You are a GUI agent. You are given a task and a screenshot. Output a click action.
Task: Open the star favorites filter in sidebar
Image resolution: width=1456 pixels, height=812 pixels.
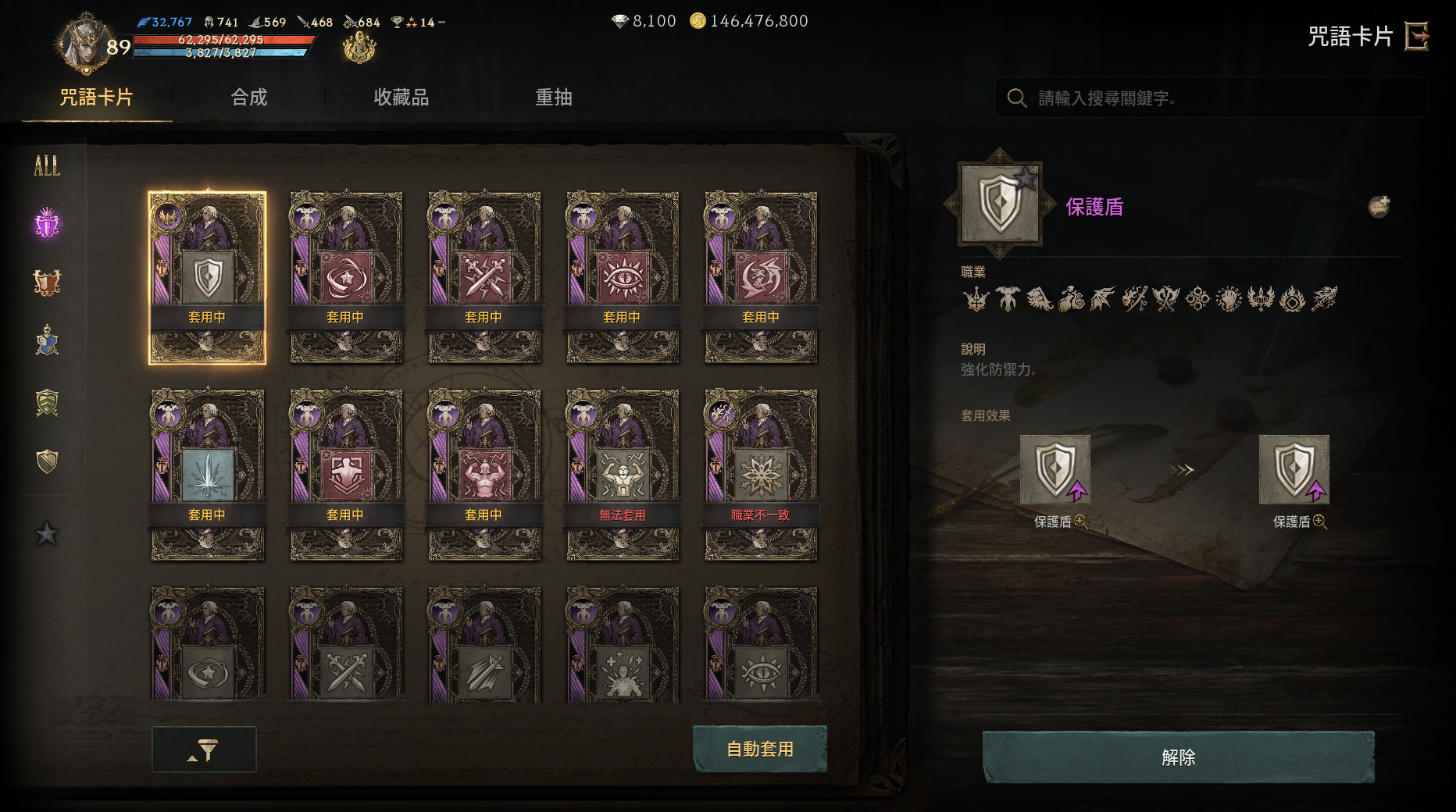(47, 534)
